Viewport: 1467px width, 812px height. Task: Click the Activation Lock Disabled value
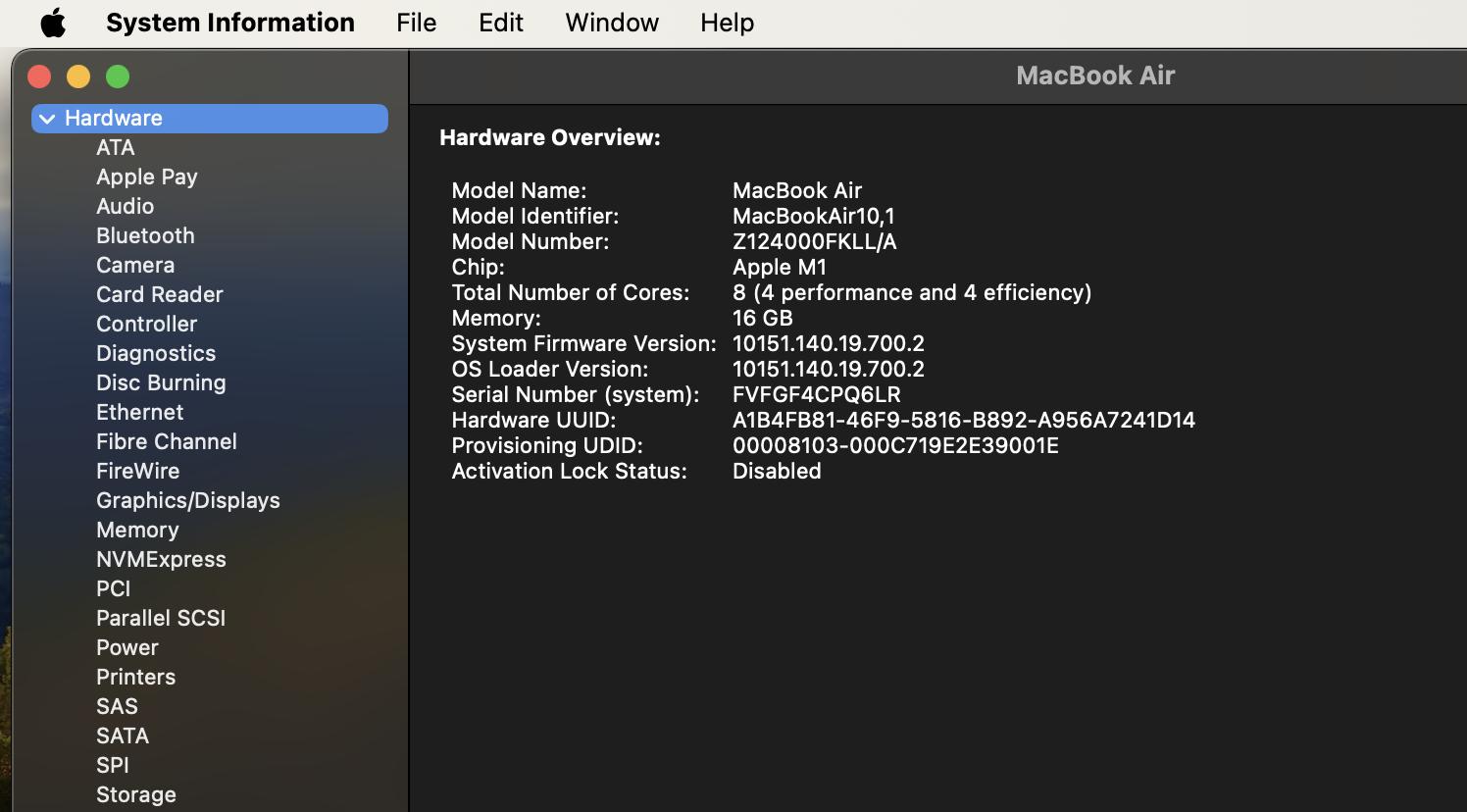click(x=777, y=471)
